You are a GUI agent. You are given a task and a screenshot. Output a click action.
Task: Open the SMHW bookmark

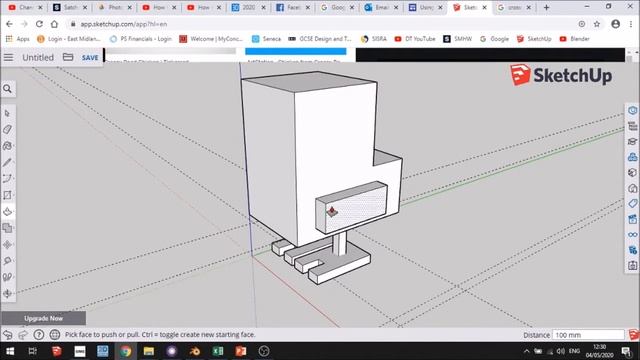pyautogui.click(x=457, y=39)
